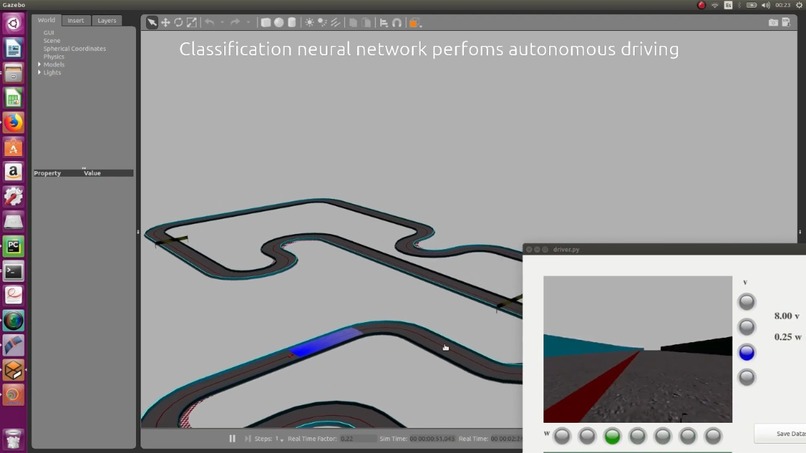Switch to the Insert tab
This screenshot has height=453, width=806.
76,21
